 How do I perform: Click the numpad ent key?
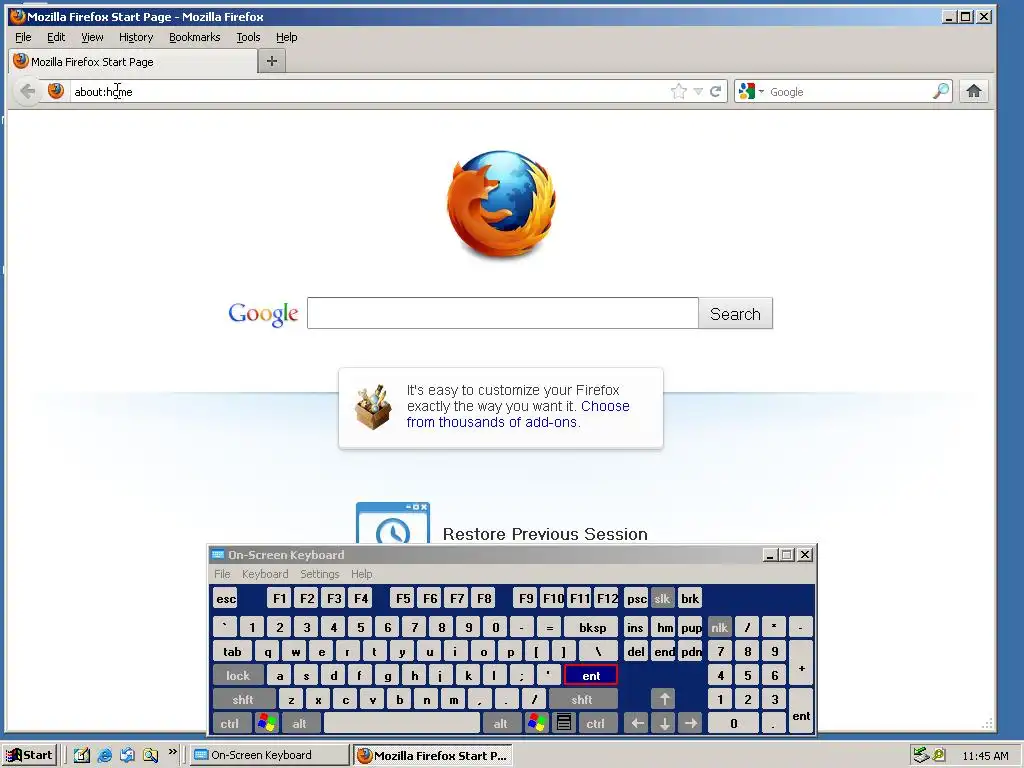pyautogui.click(x=801, y=712)
